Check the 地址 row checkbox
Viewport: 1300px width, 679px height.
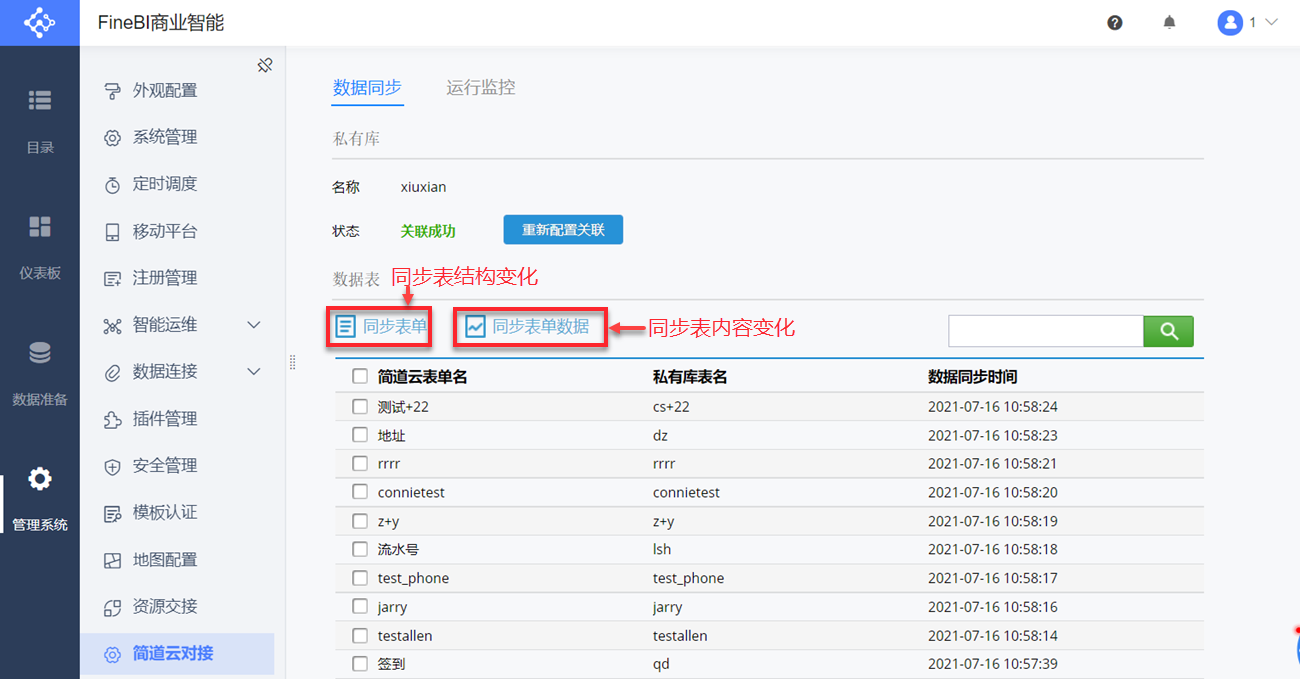point(360,435)
